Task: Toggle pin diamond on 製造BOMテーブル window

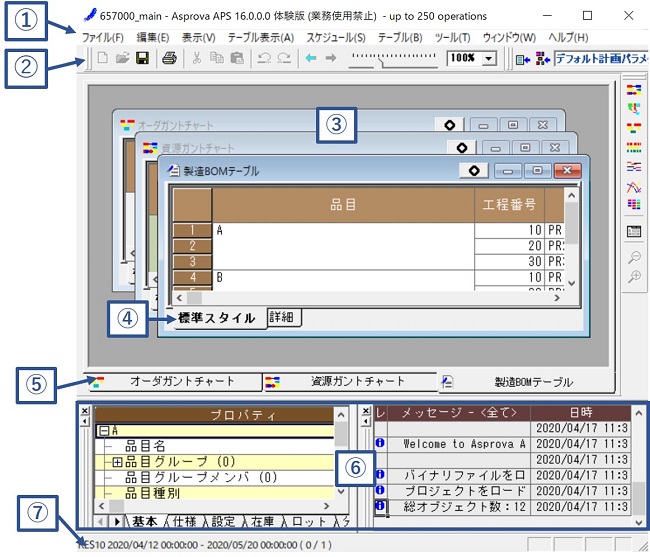Action: (474, 170)
